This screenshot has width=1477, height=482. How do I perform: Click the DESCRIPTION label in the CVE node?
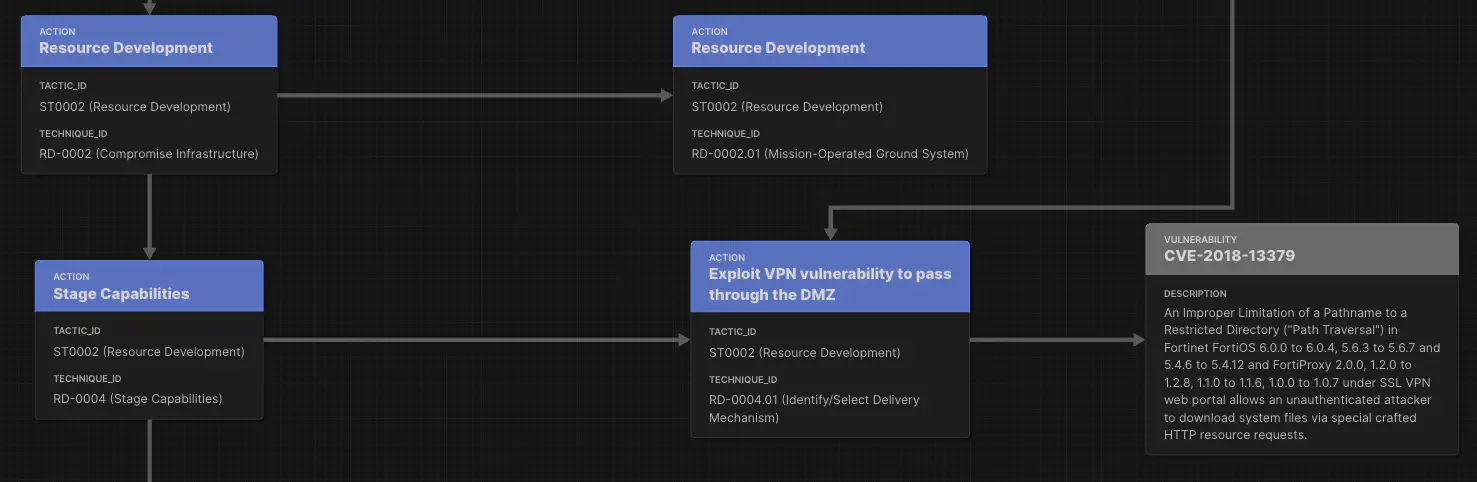click(1195, 294)
